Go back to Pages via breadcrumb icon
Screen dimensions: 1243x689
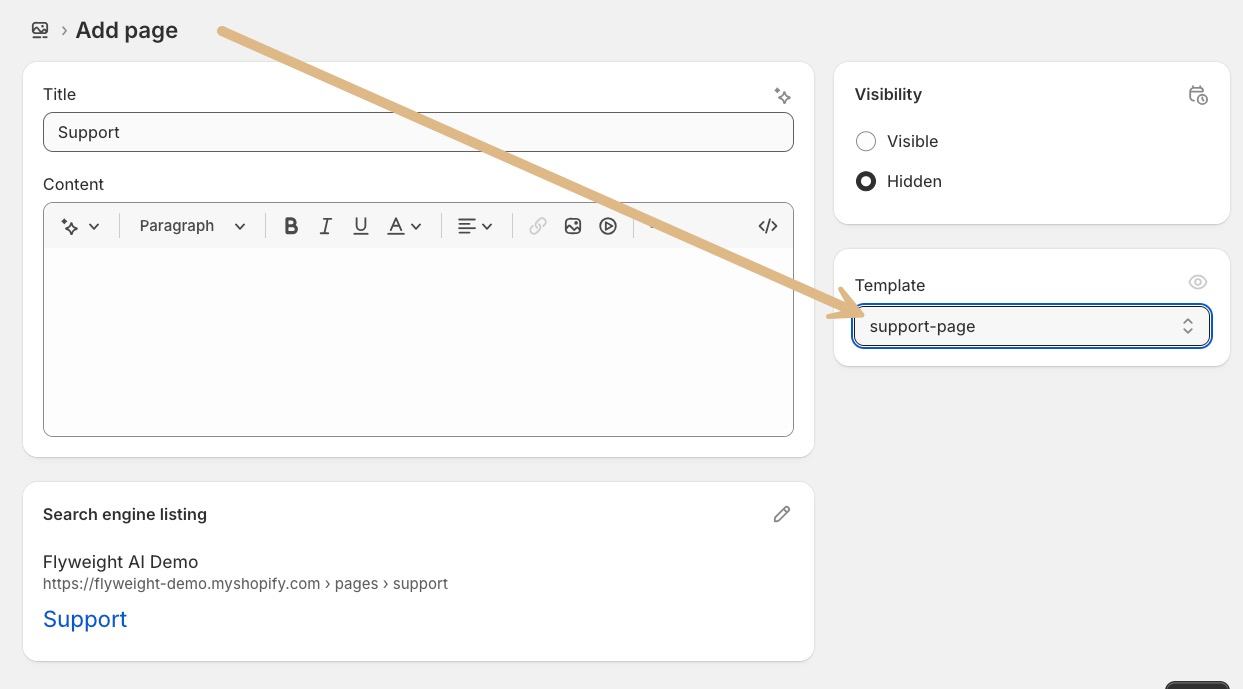point(40,30)
